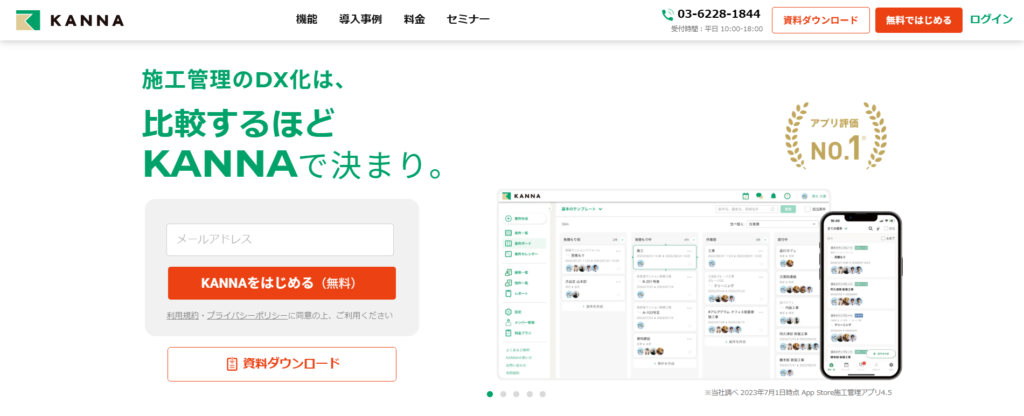Click the smartphone app preview image

861,295
